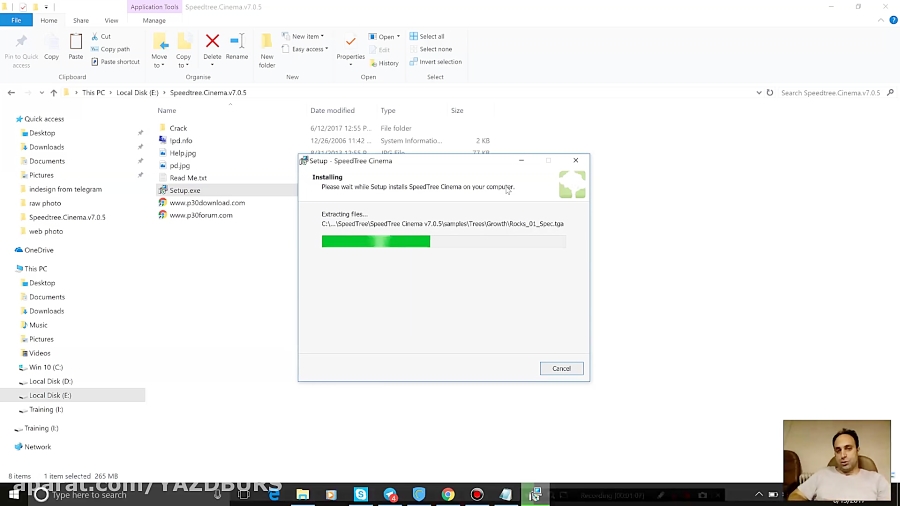Sort by the Size column header
Screen dimensions: 900x506
(457, 110)
